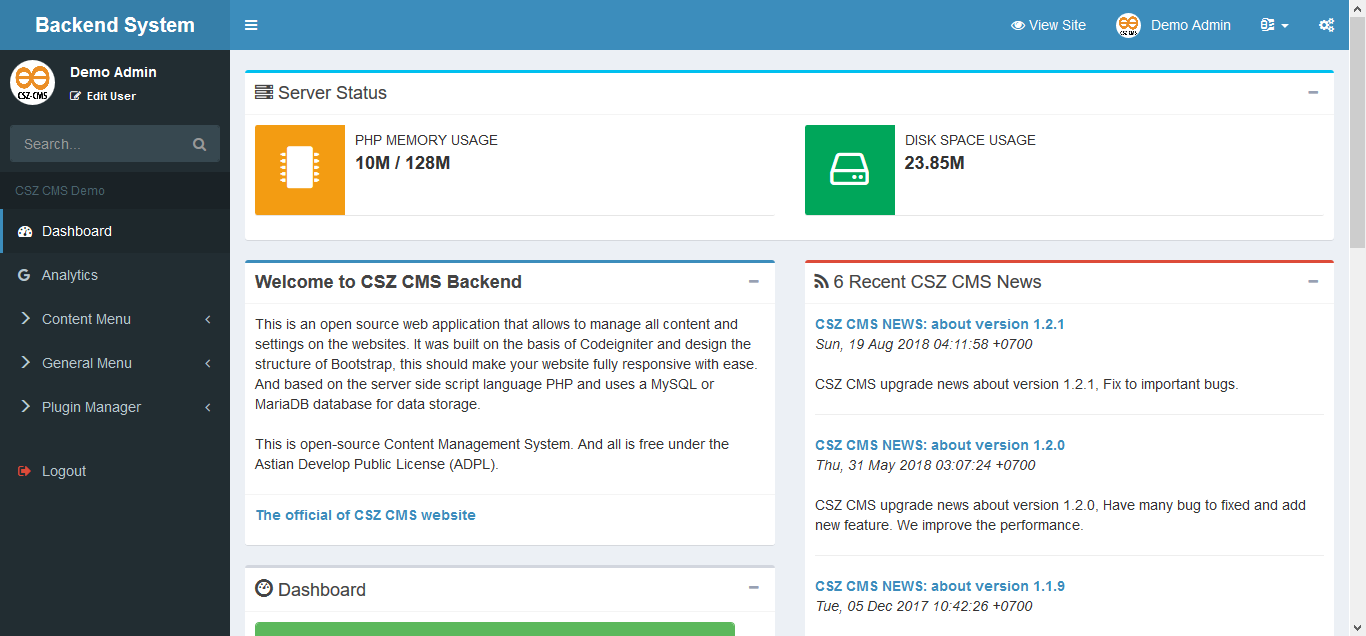Click the Demo Admin avatar in top bar
This screenshot has width=1366, height=636.
[1128, 25]
